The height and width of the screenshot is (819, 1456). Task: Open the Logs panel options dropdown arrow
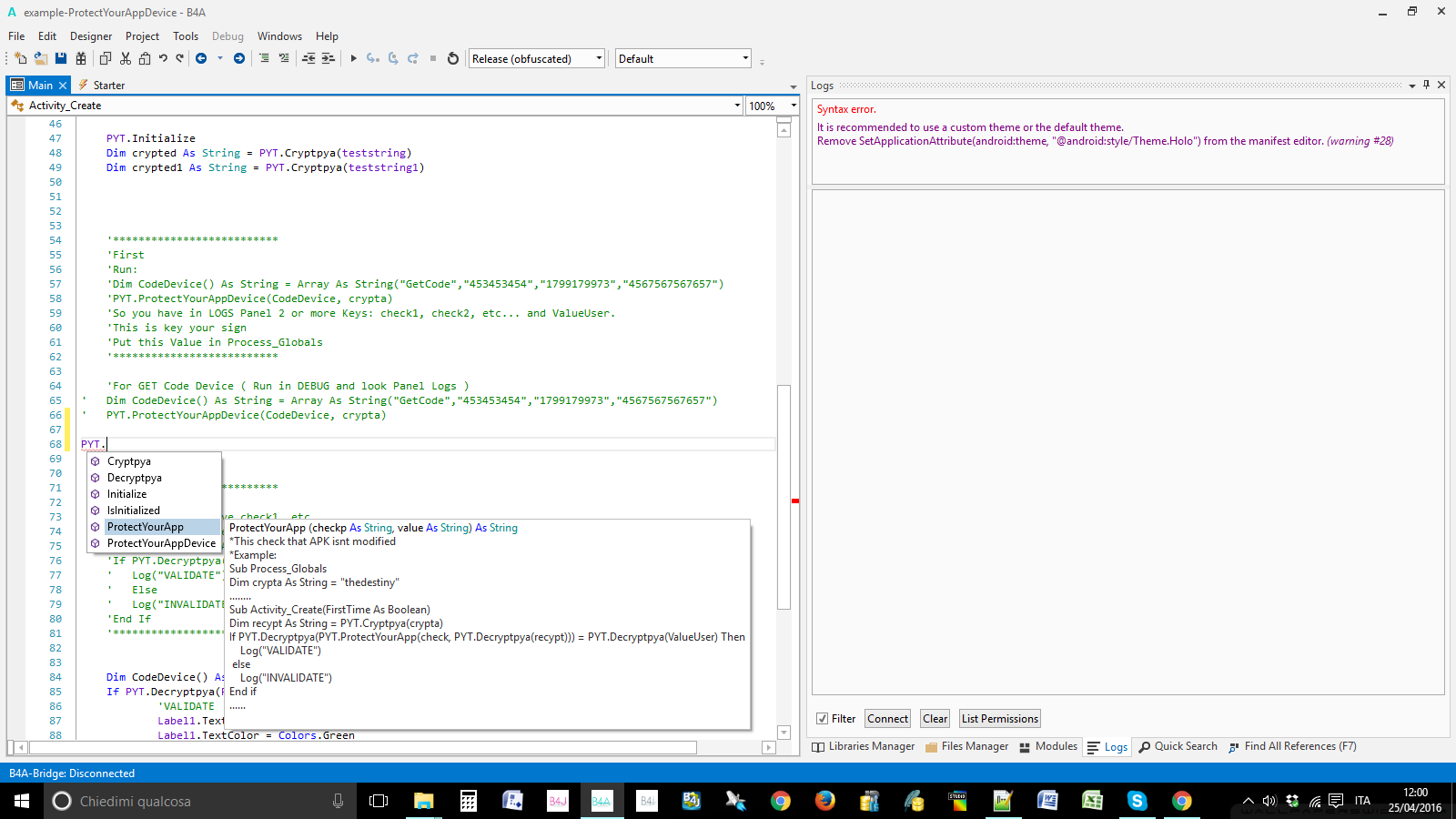[x=1412, y=86]
